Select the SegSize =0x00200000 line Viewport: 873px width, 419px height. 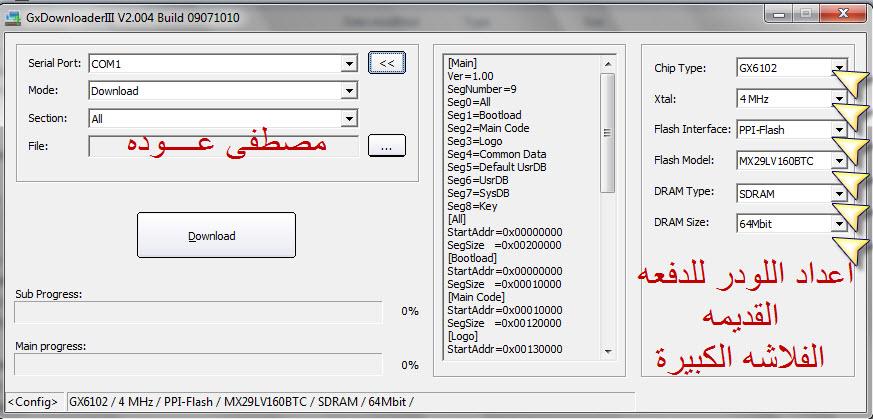pos(504,245)
